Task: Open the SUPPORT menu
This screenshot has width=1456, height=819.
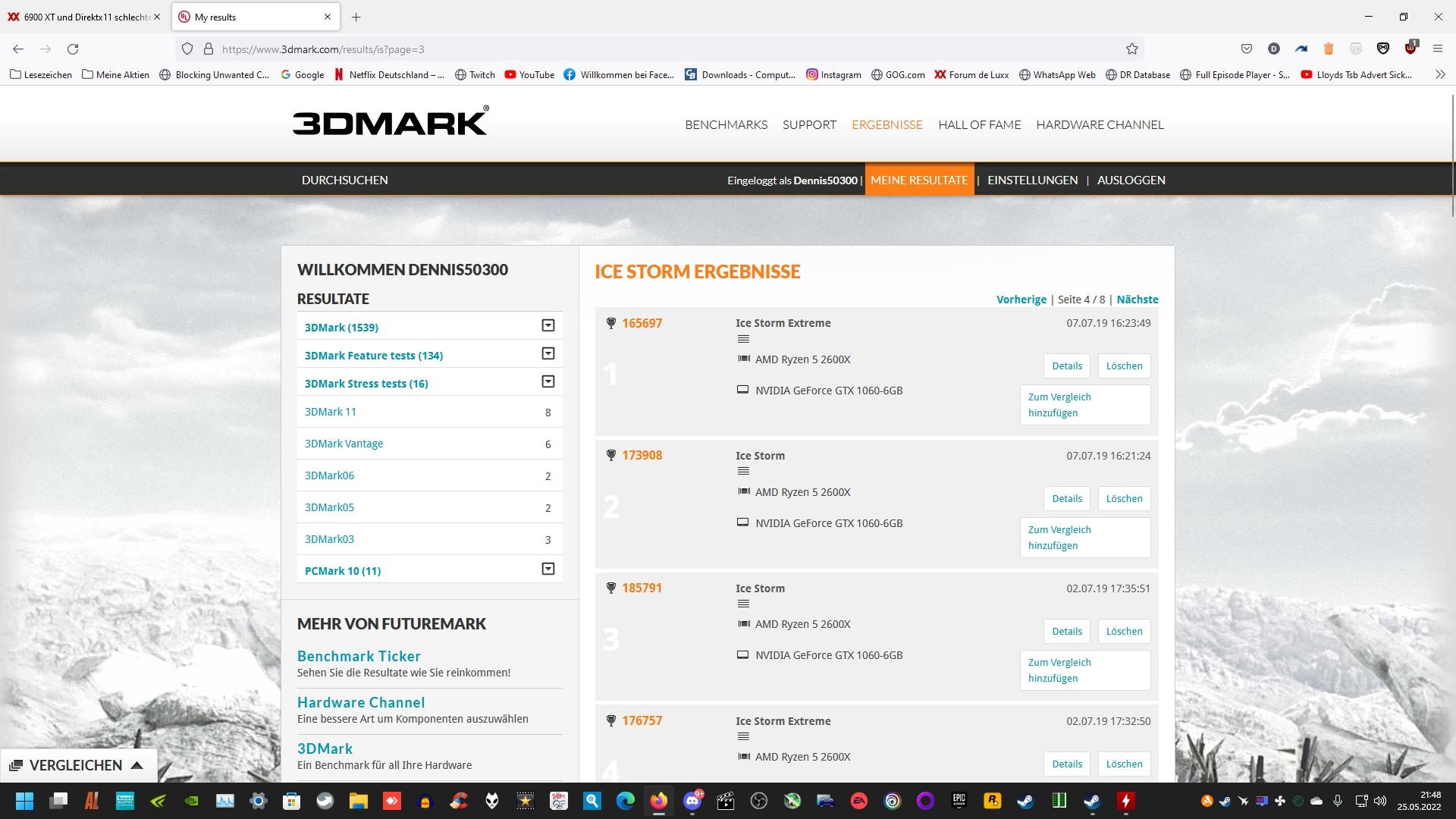Action: 809,125
